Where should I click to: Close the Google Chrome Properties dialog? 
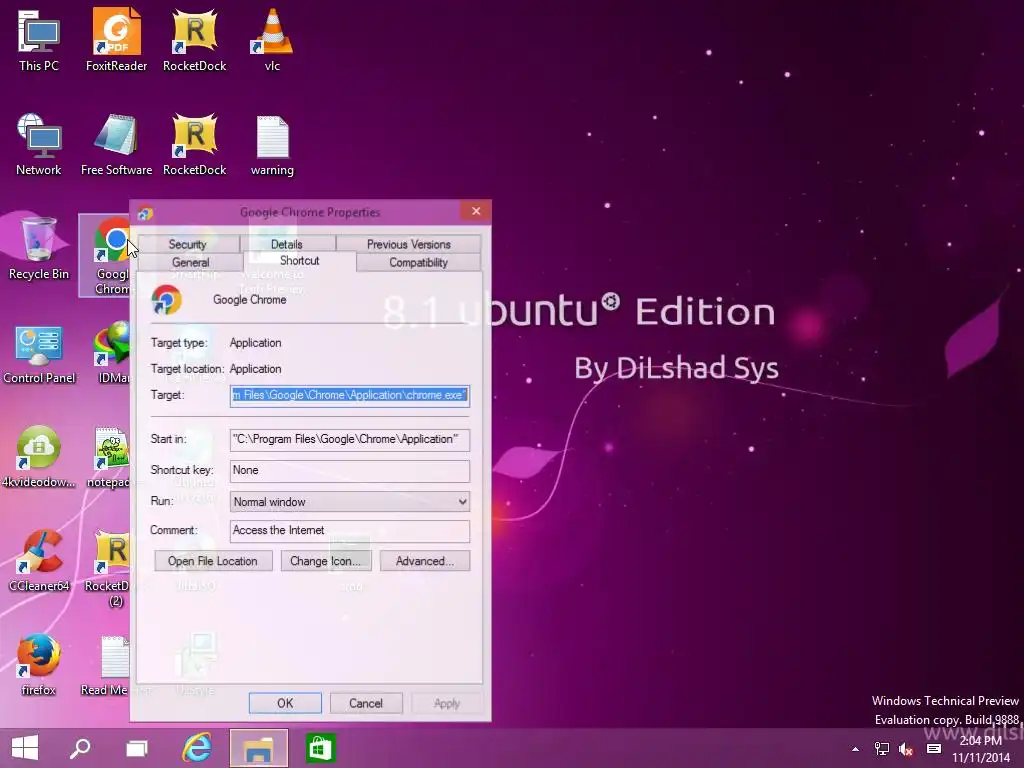click(x=476, y=211)
